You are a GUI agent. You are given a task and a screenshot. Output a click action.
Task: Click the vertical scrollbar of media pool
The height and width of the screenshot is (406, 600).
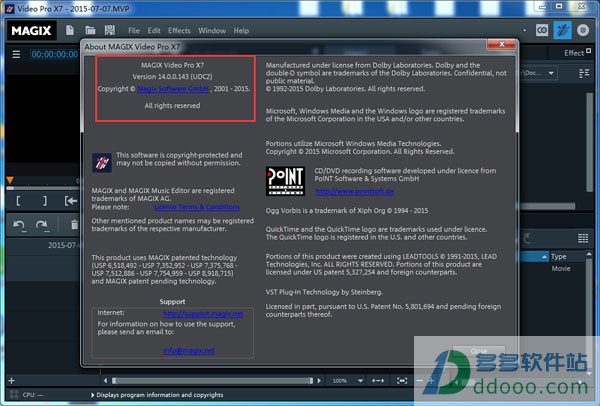point(590,142)
